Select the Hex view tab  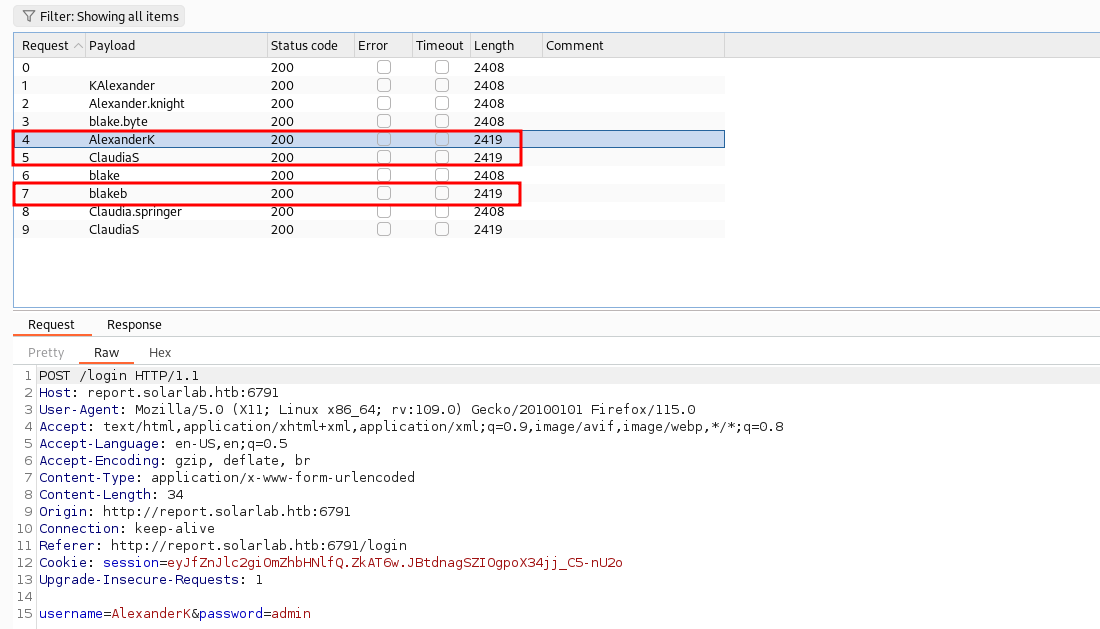coord(160,352)
